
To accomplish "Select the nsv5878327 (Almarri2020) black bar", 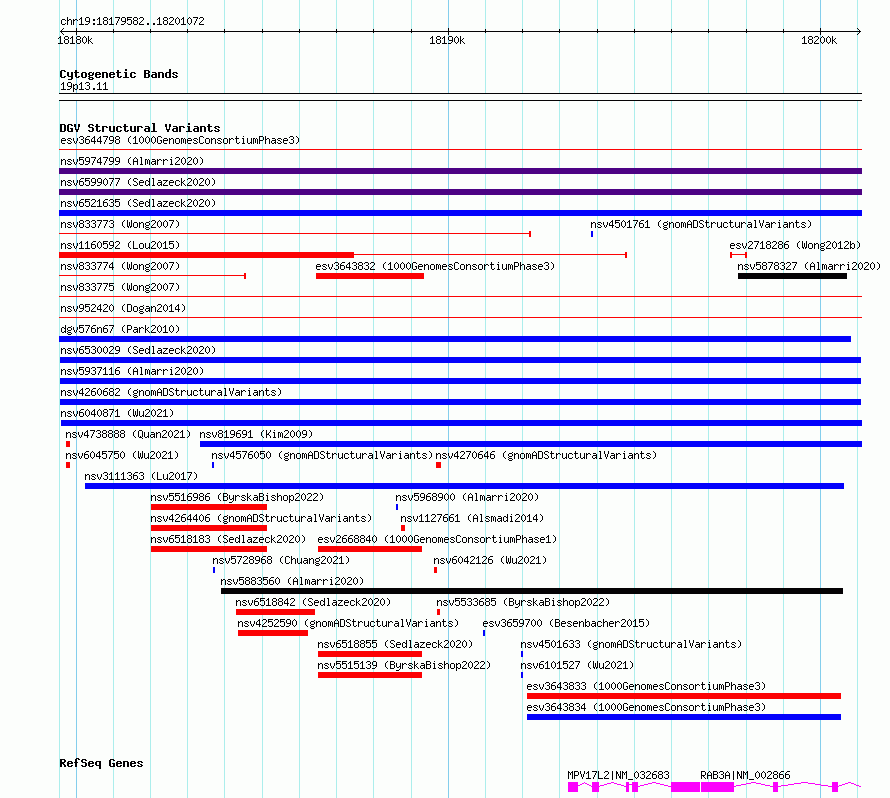I will tap(792, 276).
